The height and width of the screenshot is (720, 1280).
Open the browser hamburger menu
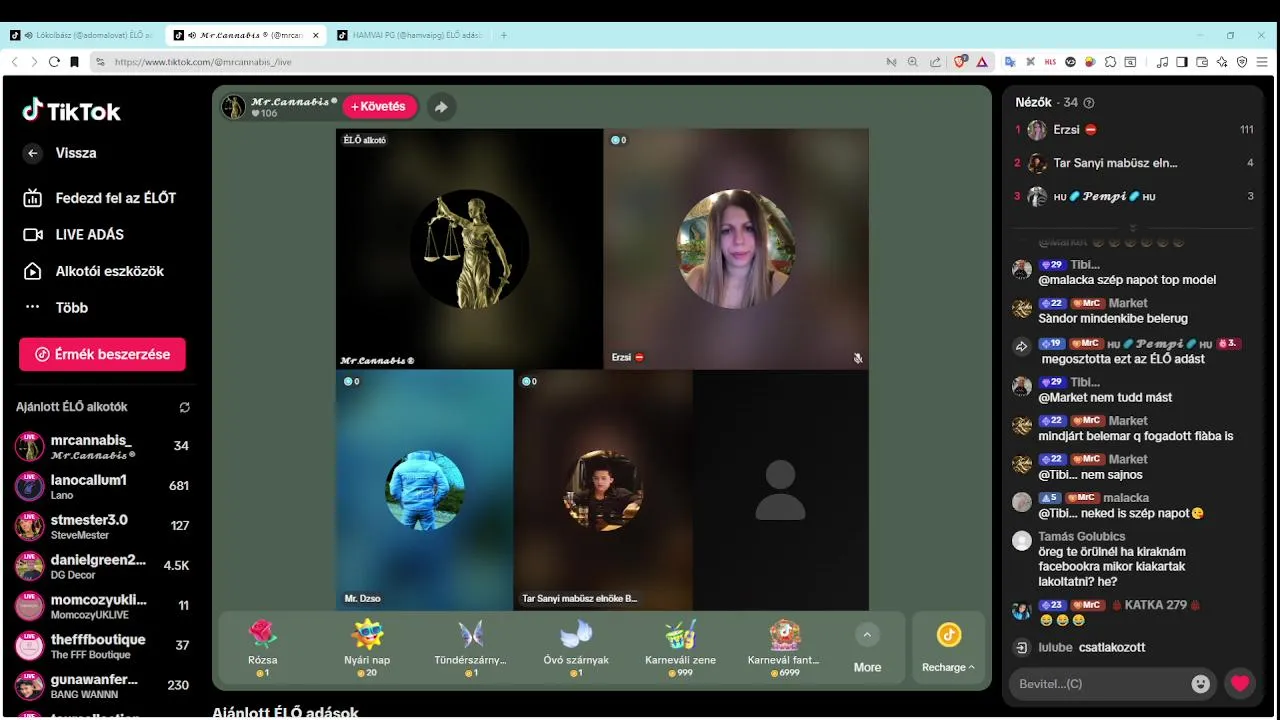pyautogui.click(x=1263, y=62)
